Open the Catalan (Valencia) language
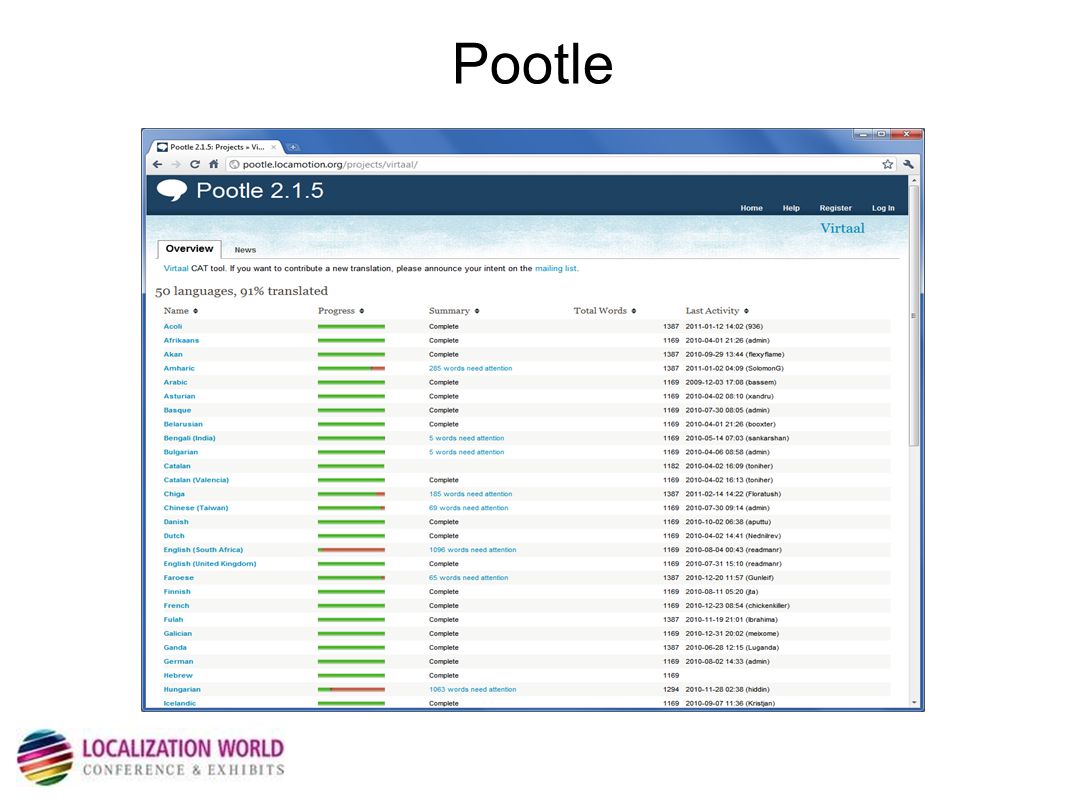This screenshot has width=1066, height=800. coord(196,480)
